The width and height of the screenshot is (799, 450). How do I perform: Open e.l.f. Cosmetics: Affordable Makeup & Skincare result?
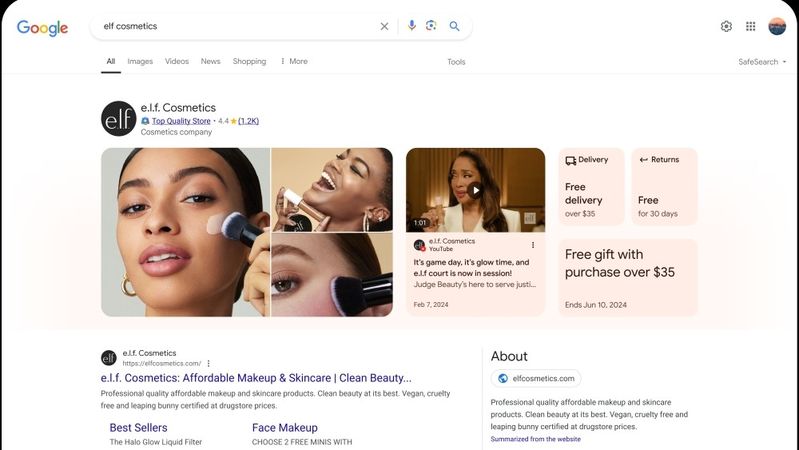click(256, 378)
